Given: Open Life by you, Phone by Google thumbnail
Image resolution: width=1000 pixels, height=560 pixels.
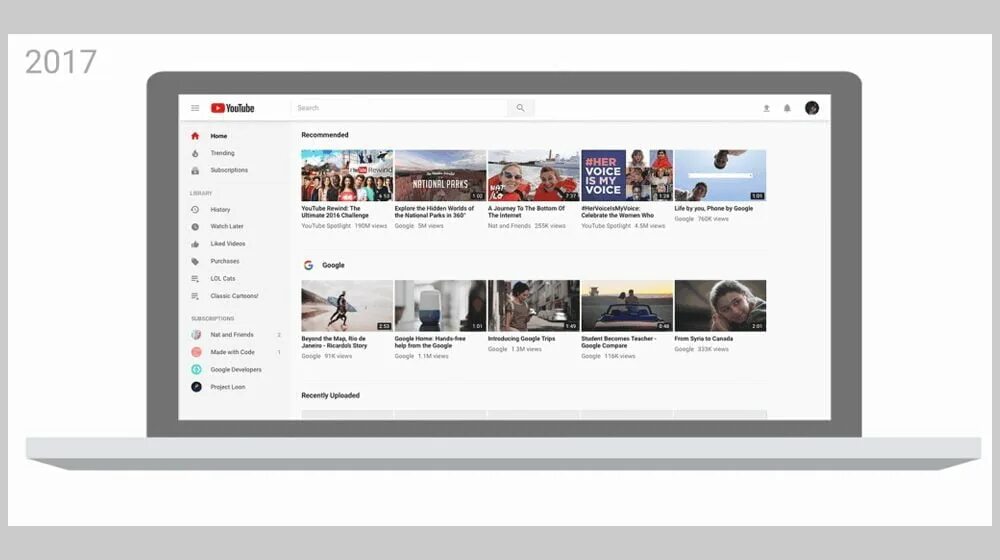Looking at the screenshot, I should [720, 175].
